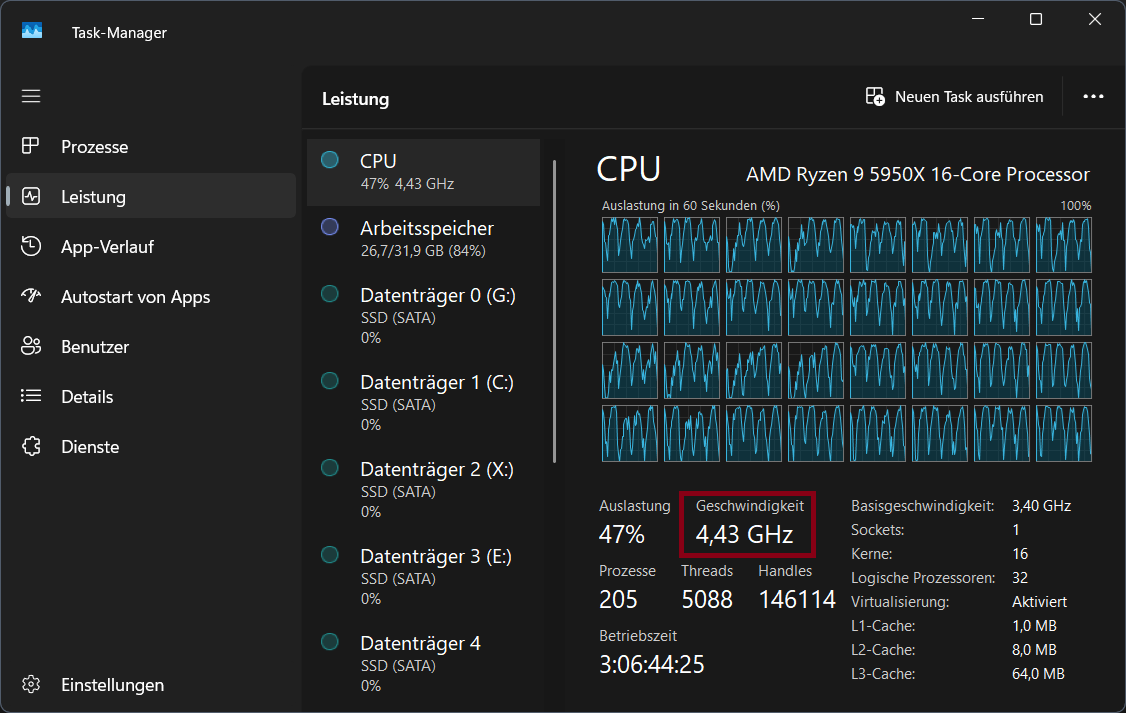Click the Prozesse icon in sidebar
Image resolution: width=1126 pixels, height=713 pixels.
pyautogui.click(x=31, y=147)
